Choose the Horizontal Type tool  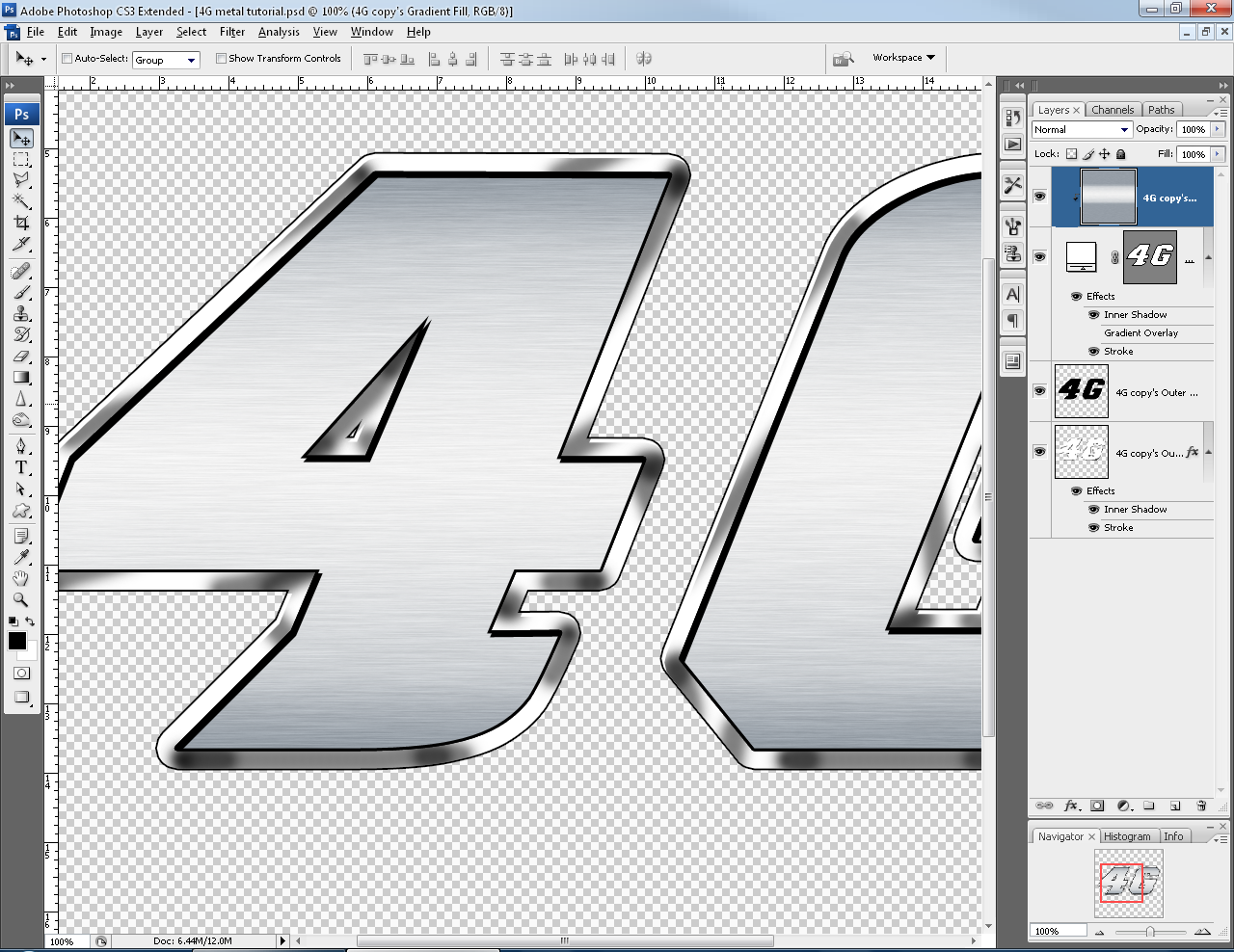21,467
